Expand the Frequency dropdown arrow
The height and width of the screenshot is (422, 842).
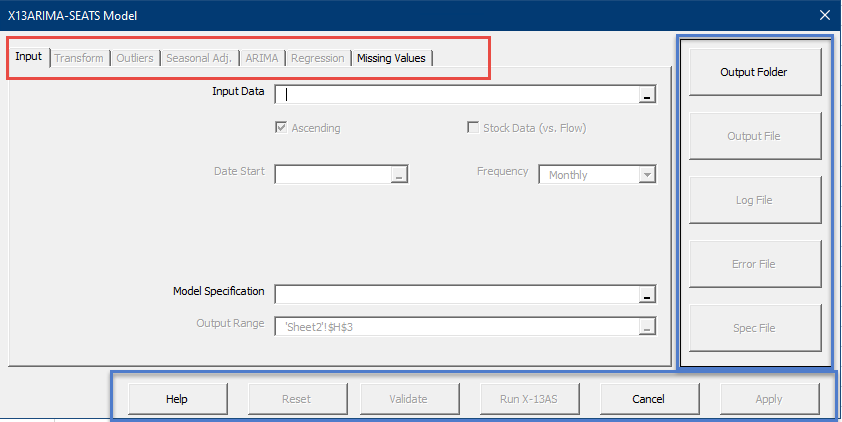pos(647,175)
